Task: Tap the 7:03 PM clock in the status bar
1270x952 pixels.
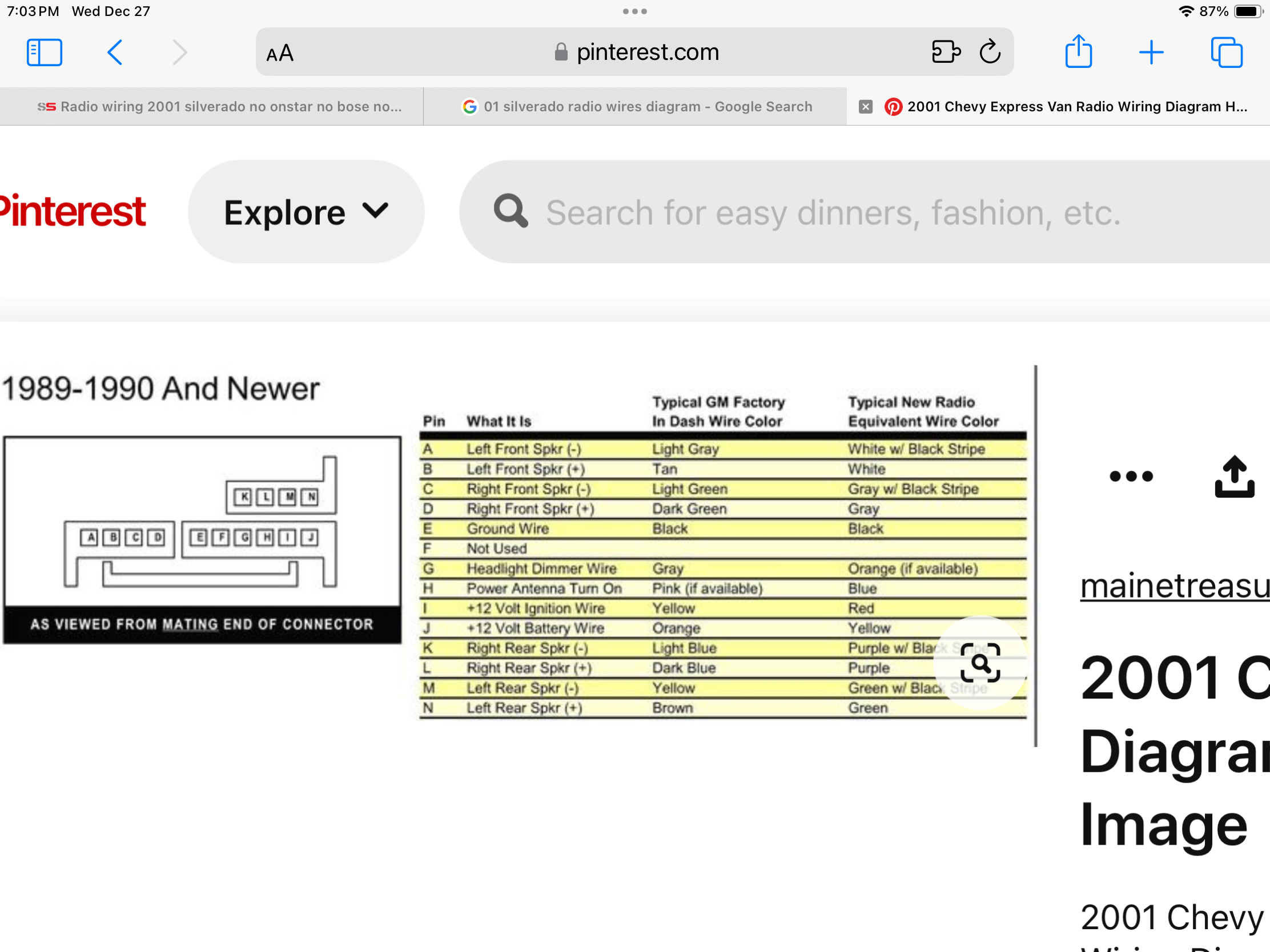Action: [x=33, y=11]
